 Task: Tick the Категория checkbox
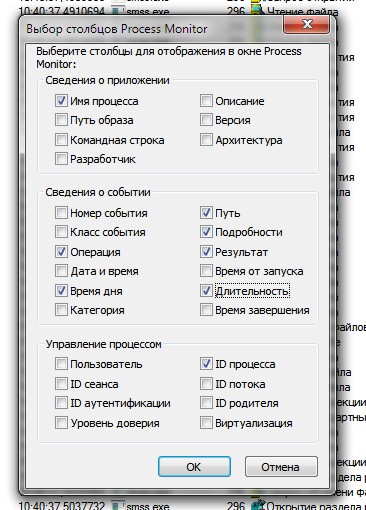click(x=61, y=309)
